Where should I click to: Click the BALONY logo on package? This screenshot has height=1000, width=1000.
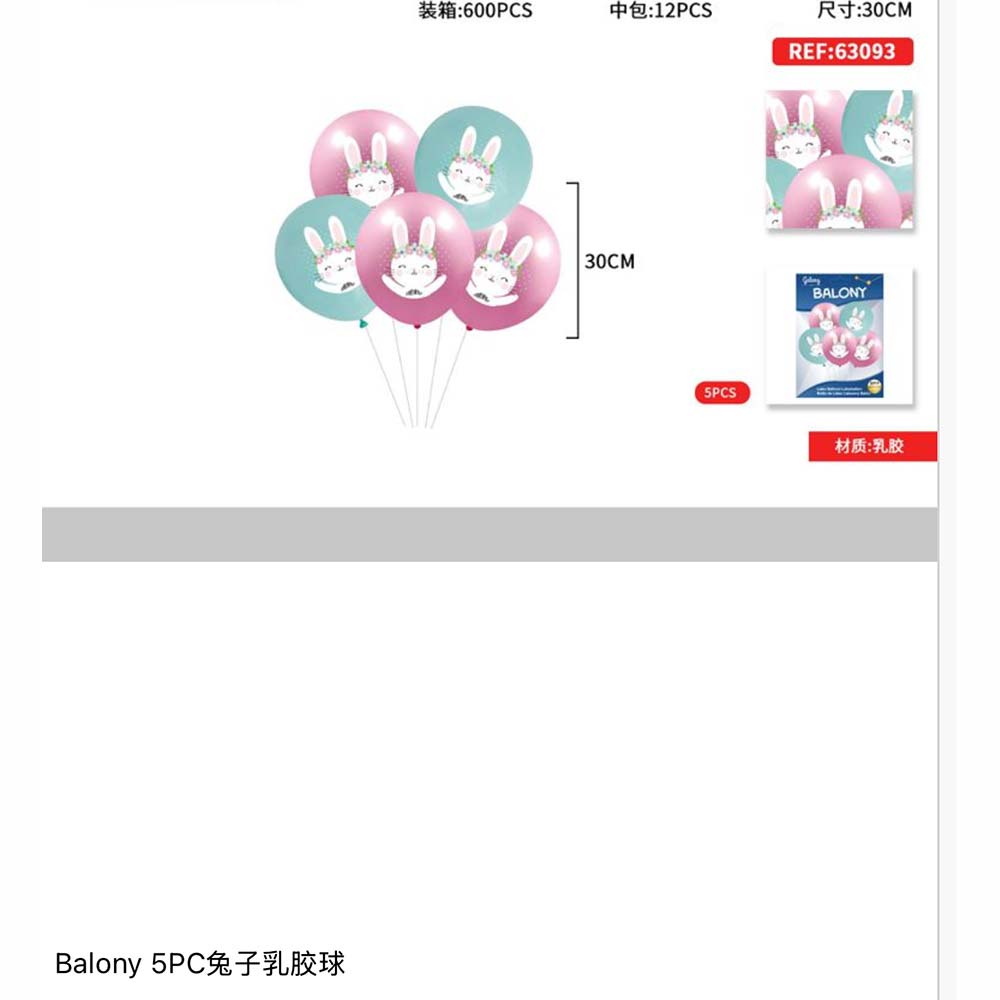(x=839, y=293)
